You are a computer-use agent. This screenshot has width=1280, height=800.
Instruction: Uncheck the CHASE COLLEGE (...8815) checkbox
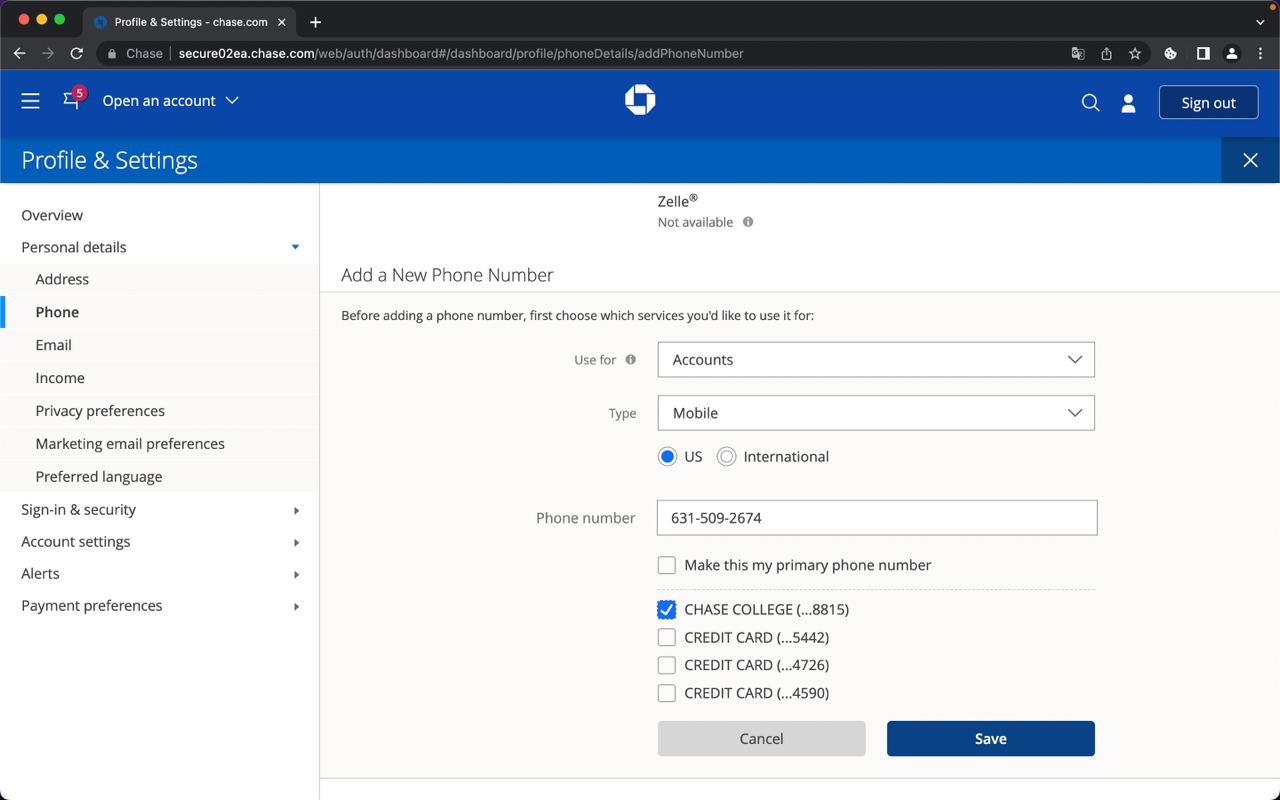[x=667, y=610]
